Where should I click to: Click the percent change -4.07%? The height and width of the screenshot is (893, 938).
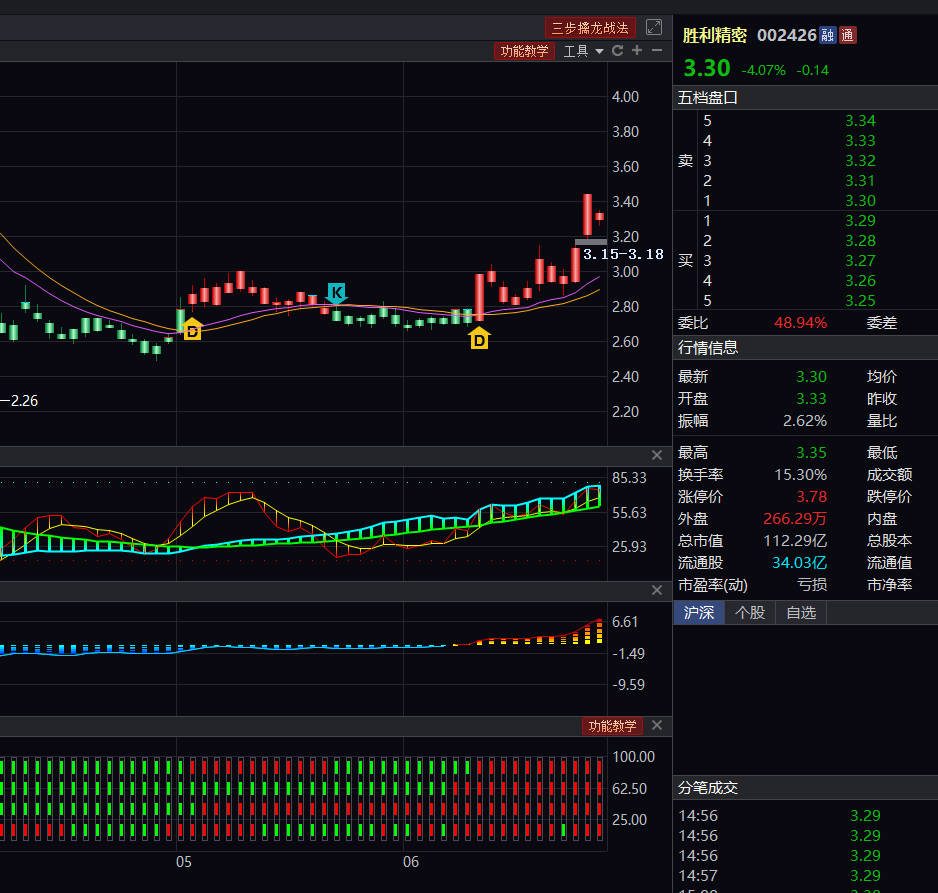pos(763,70)
